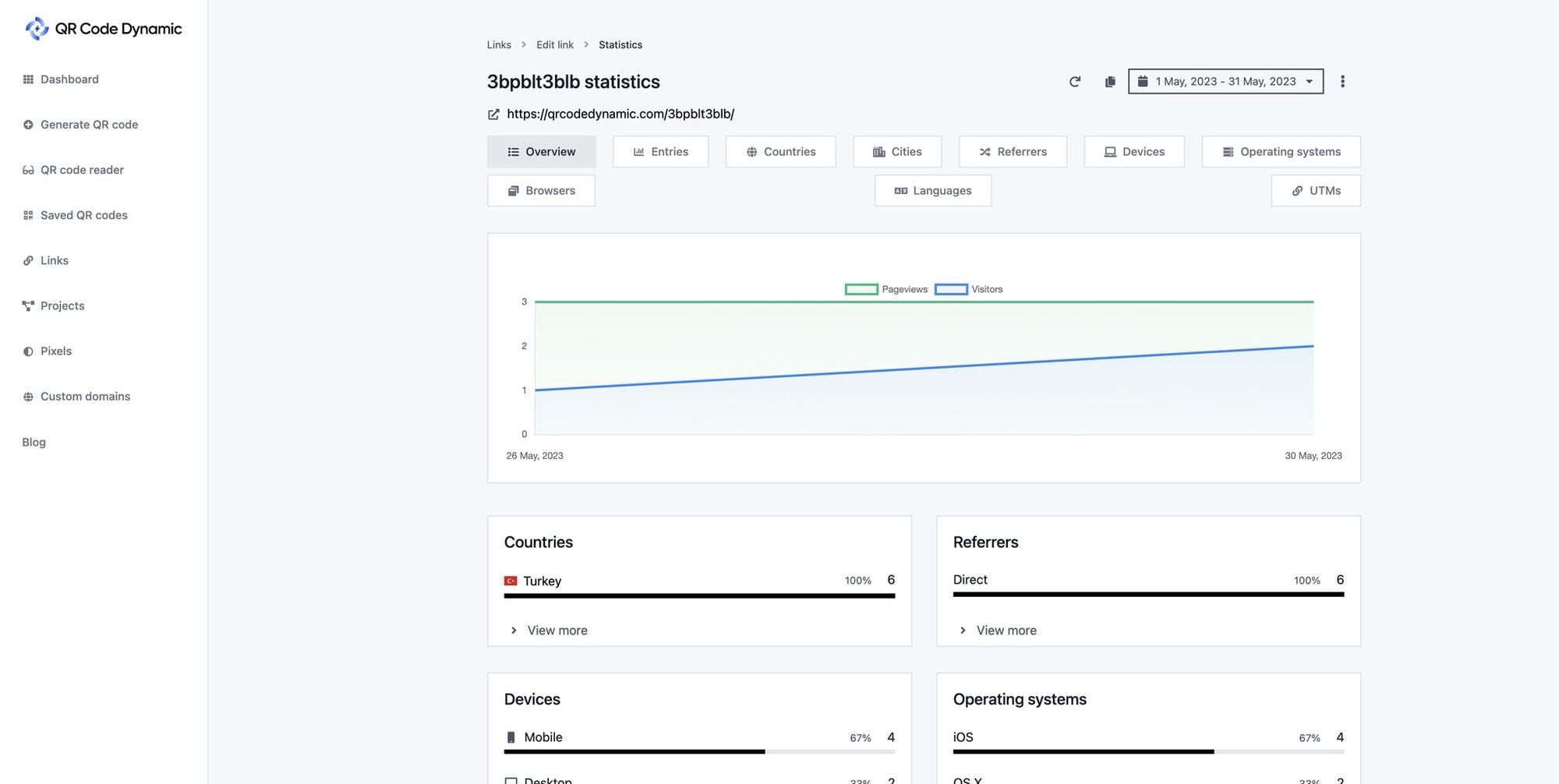This screenshot has width=1559, height=784.
Task: Click the QR Code Dynamic logo
Action: 103,29
